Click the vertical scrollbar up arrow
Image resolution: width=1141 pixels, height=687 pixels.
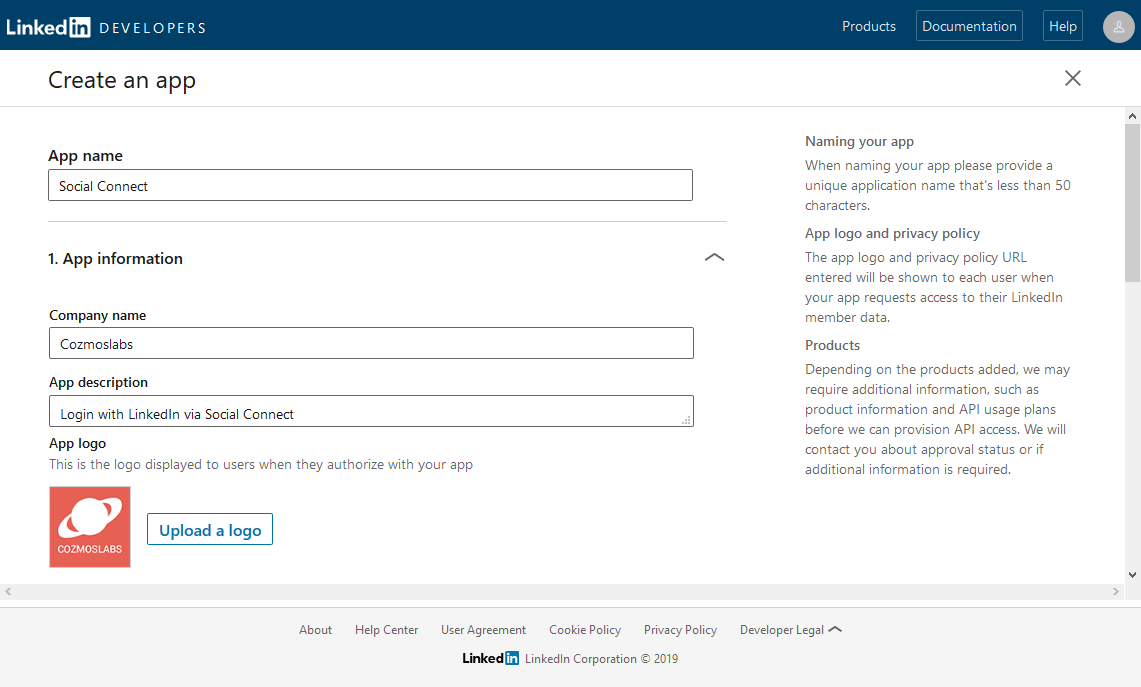pyautogui.click(x=1132, y=116)
